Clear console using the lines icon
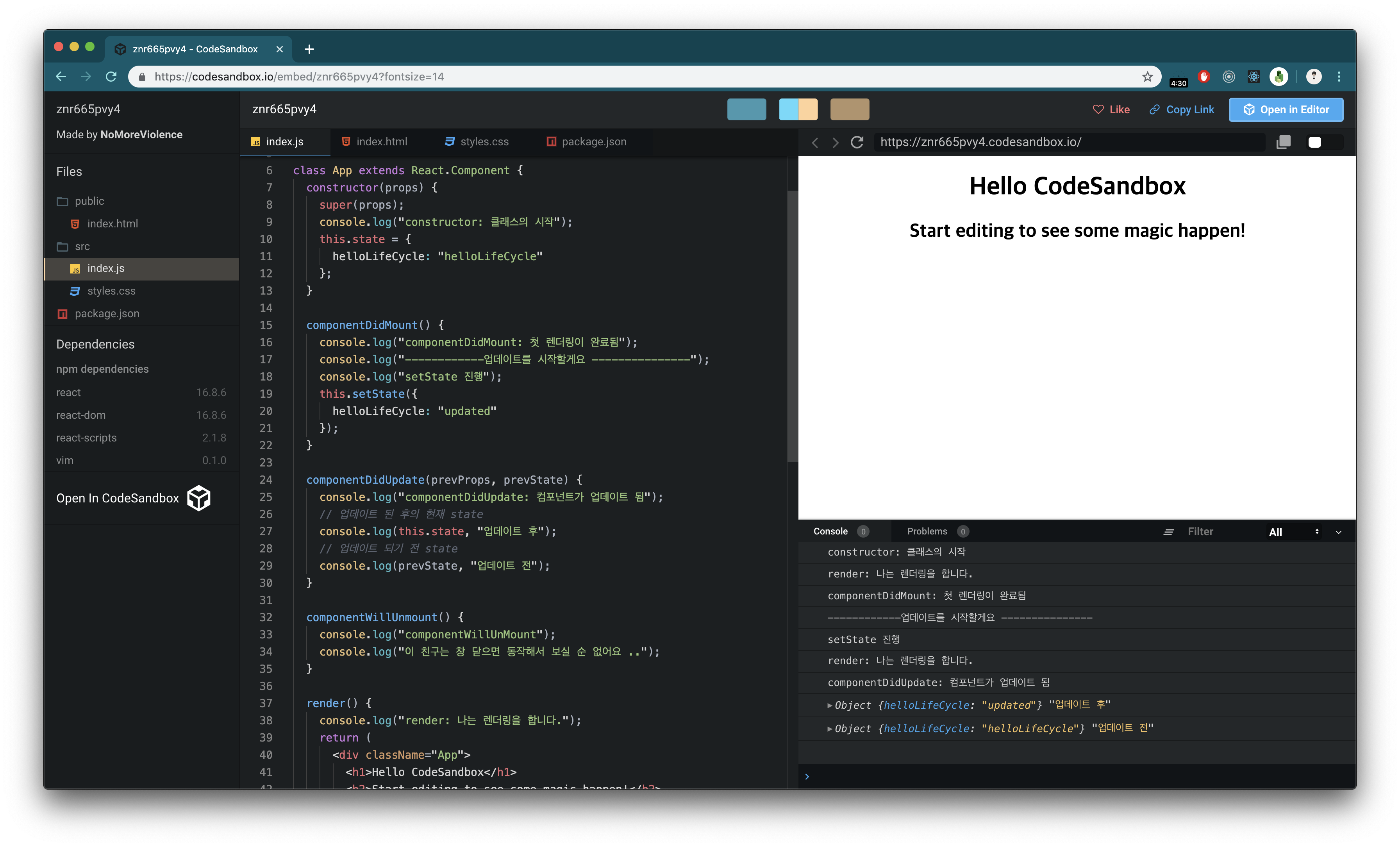 pos(1168,532)
